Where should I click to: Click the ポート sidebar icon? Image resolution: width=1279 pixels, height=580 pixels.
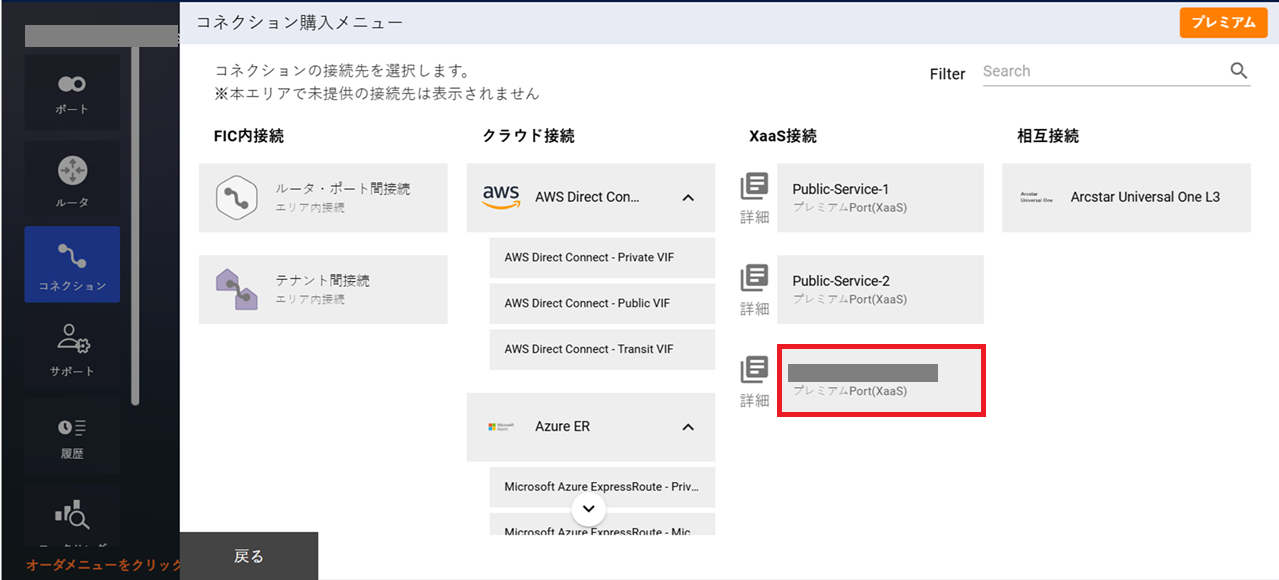point(72,92)
